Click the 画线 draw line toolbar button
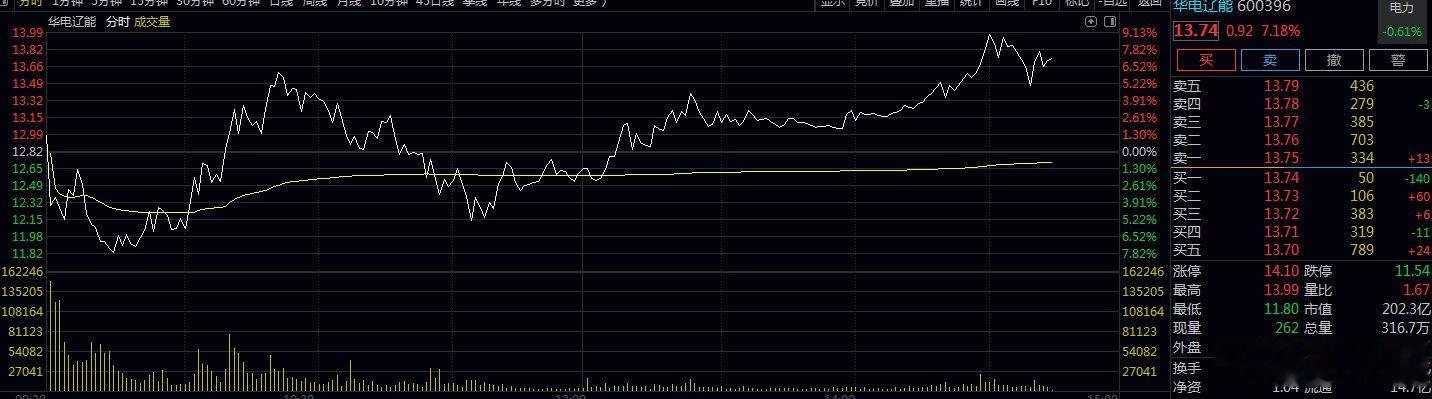The image size is (1432, 399). (x=1008, y=3)
